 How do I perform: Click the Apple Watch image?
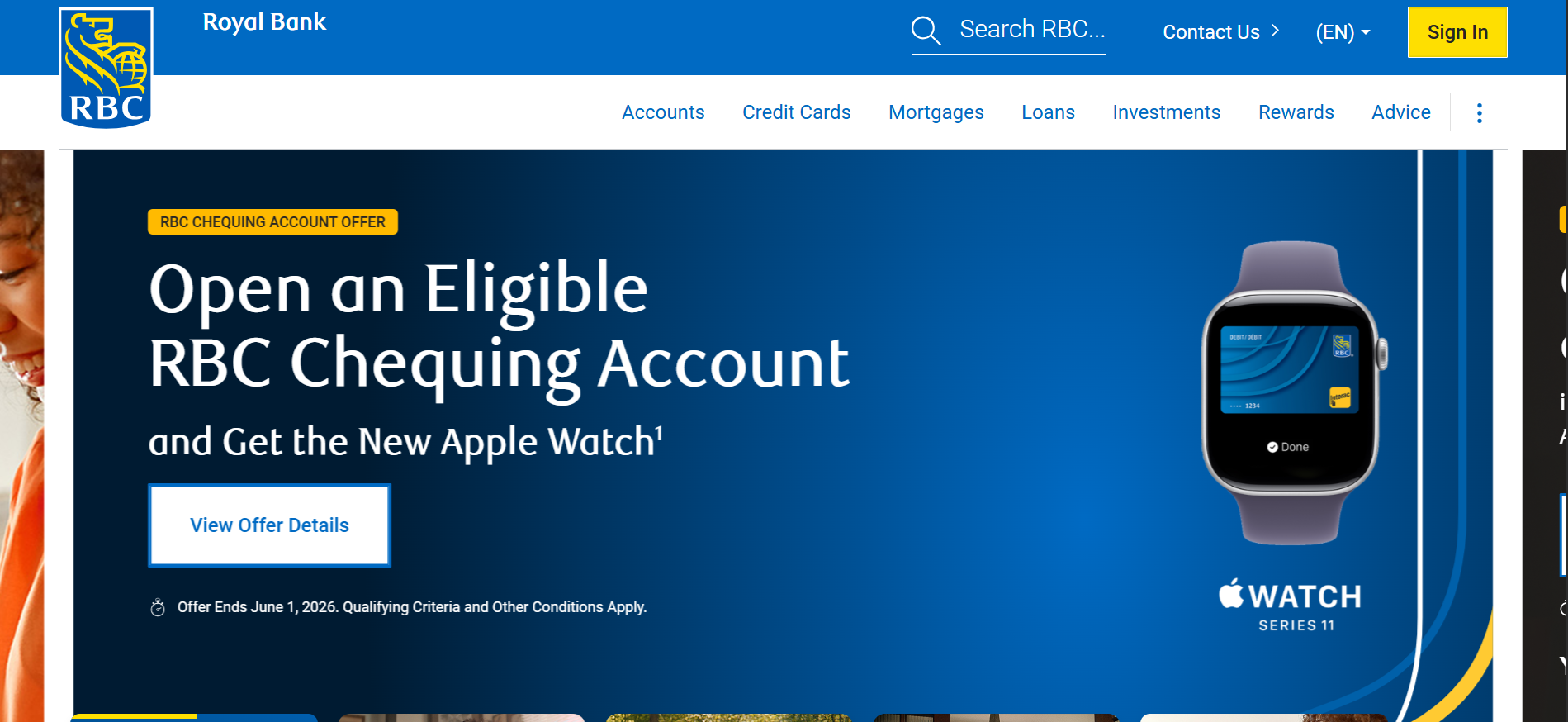point(1294,393)
